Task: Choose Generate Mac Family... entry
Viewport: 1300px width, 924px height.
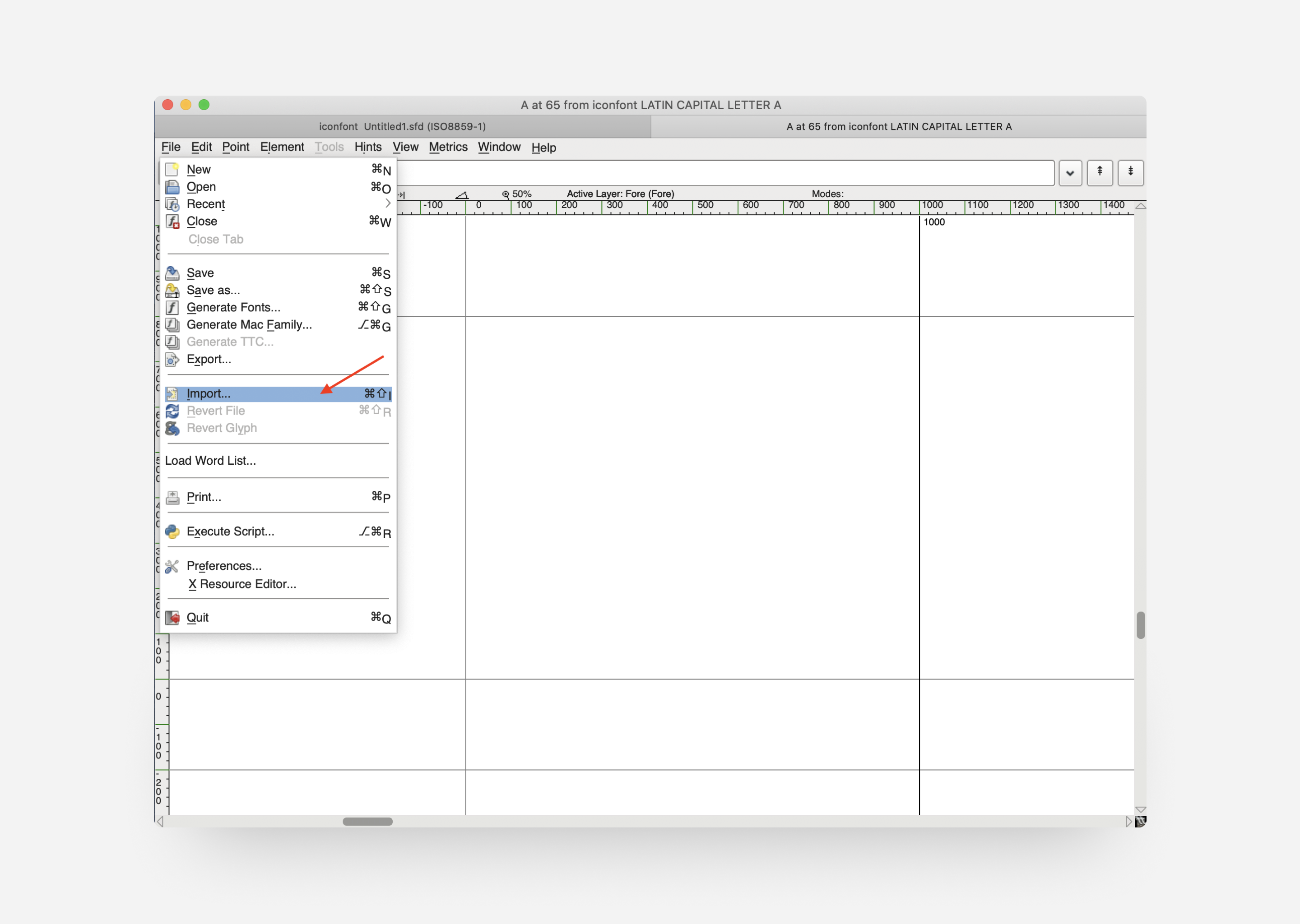Action: 278,325
